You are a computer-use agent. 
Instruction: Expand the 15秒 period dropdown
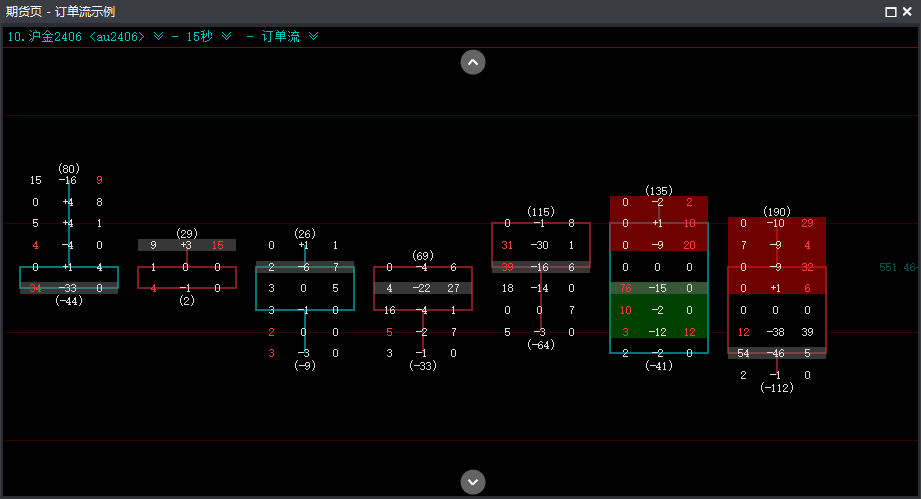[226, 36]
